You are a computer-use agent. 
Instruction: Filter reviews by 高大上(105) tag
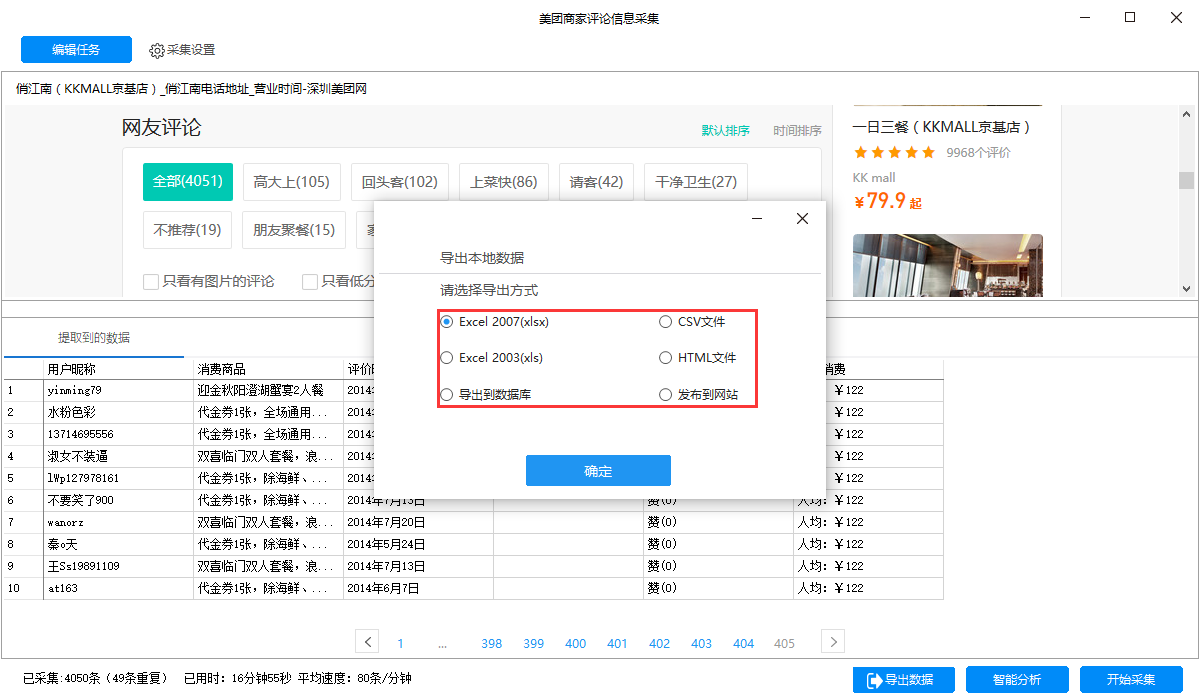(x=291, y=182)
